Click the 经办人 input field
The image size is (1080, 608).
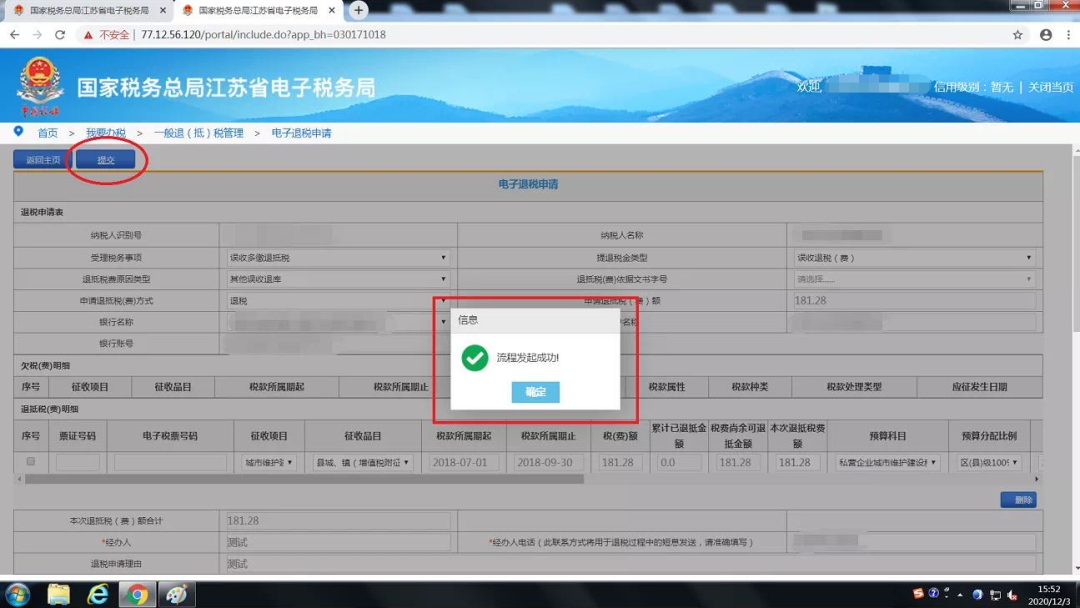point(338,542)
